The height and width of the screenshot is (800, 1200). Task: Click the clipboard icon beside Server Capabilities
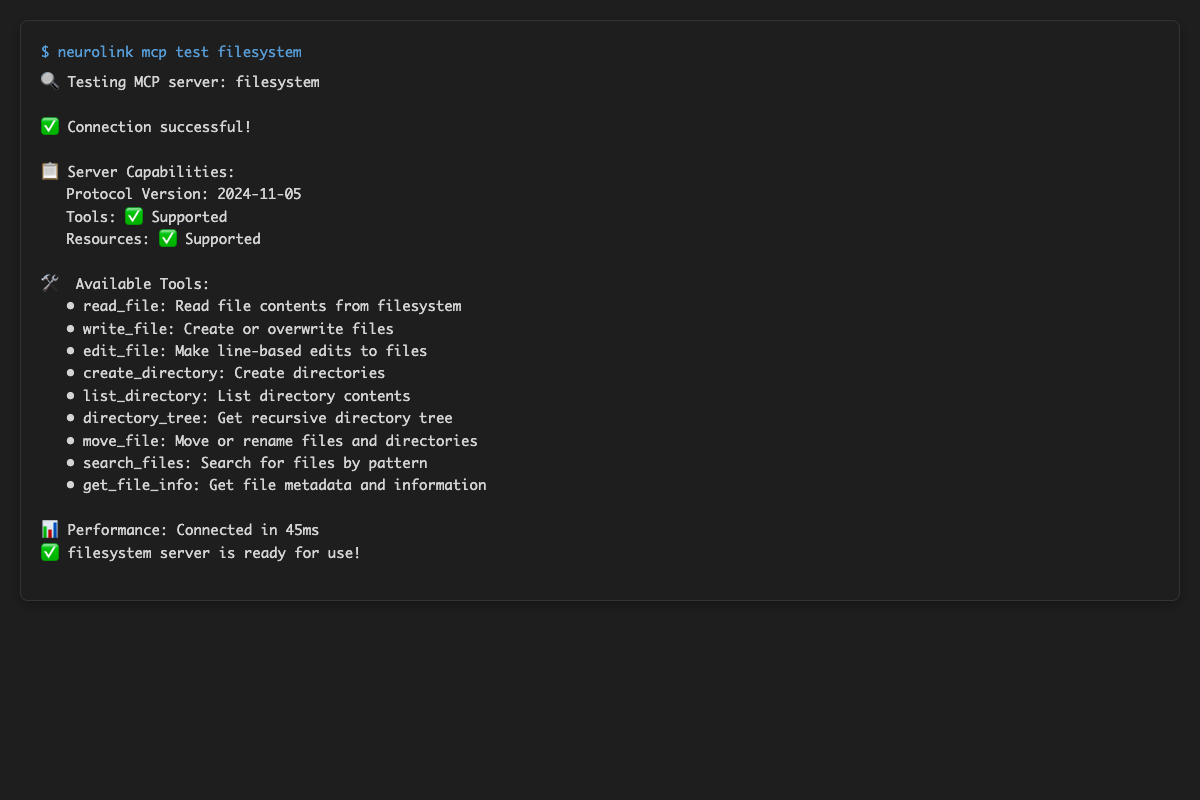click(50, 172)
